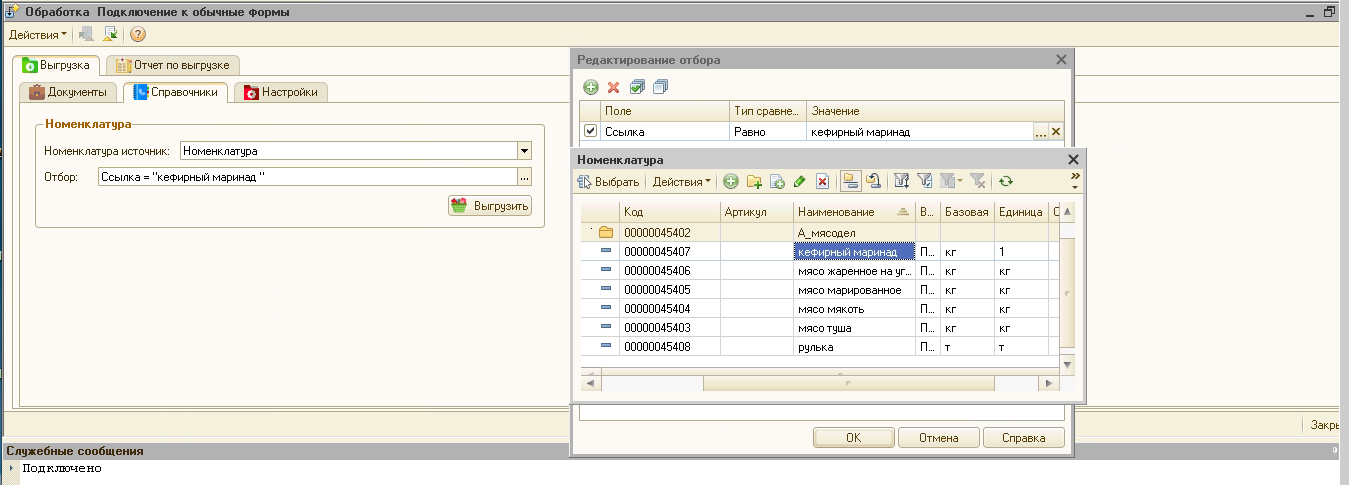This screenshot has width=1349, height=485.
Task: Open Отбор editor with ellipsis button
Action: [x=524, y=177]
